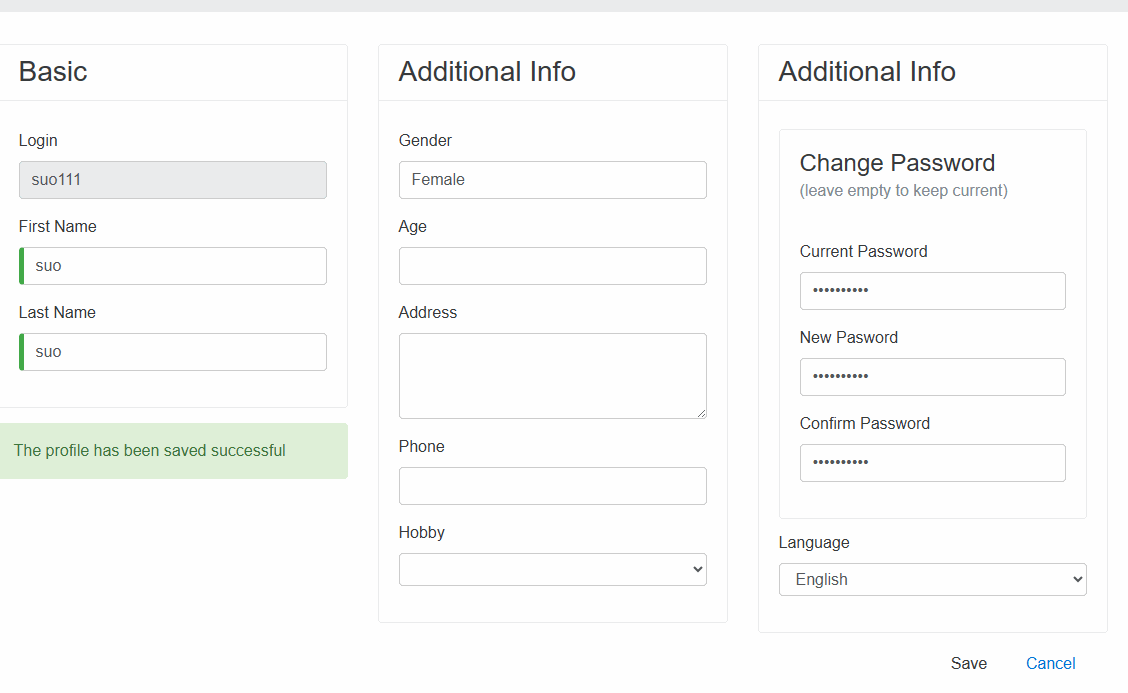Click the Hobby field label
Image resolution: width=1128 pixels, height=693 pixels.
tap(421, 532)
